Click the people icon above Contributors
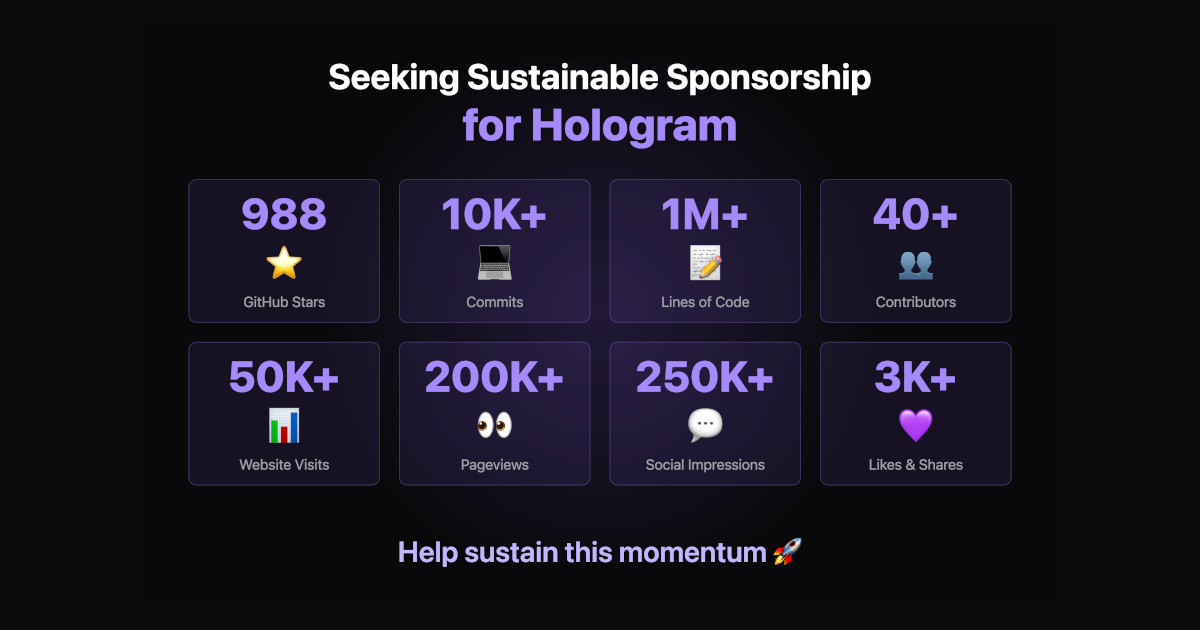Viewport: 1200px width, 630px height. click(916, 263)
